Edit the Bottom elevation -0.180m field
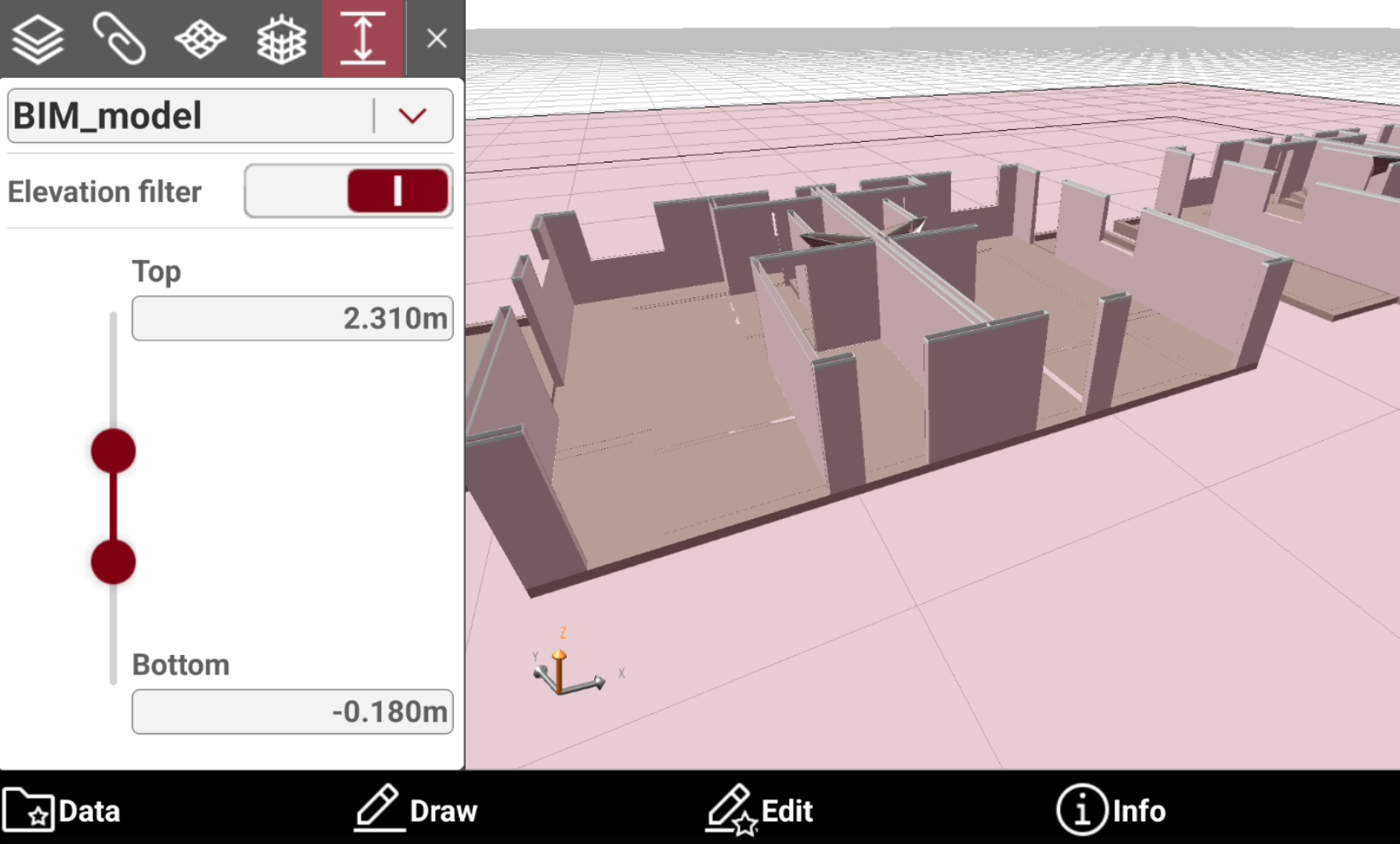Image resolution: width=1400 pixels, height=844 pixels. [292, 711]
